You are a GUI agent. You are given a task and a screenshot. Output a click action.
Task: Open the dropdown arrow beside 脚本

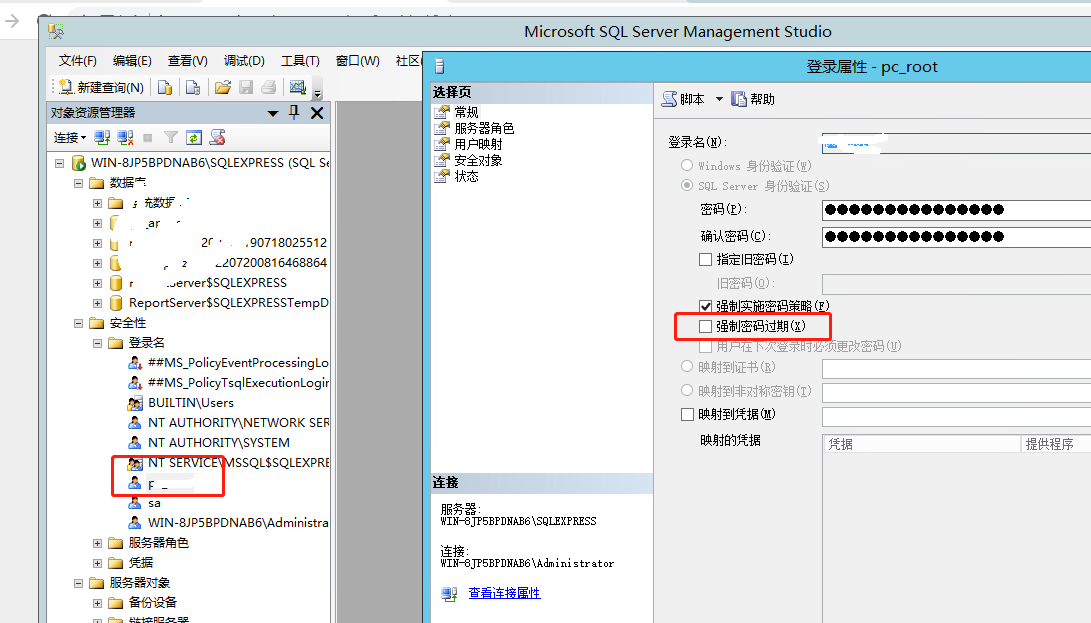click(x=719, y=99)
